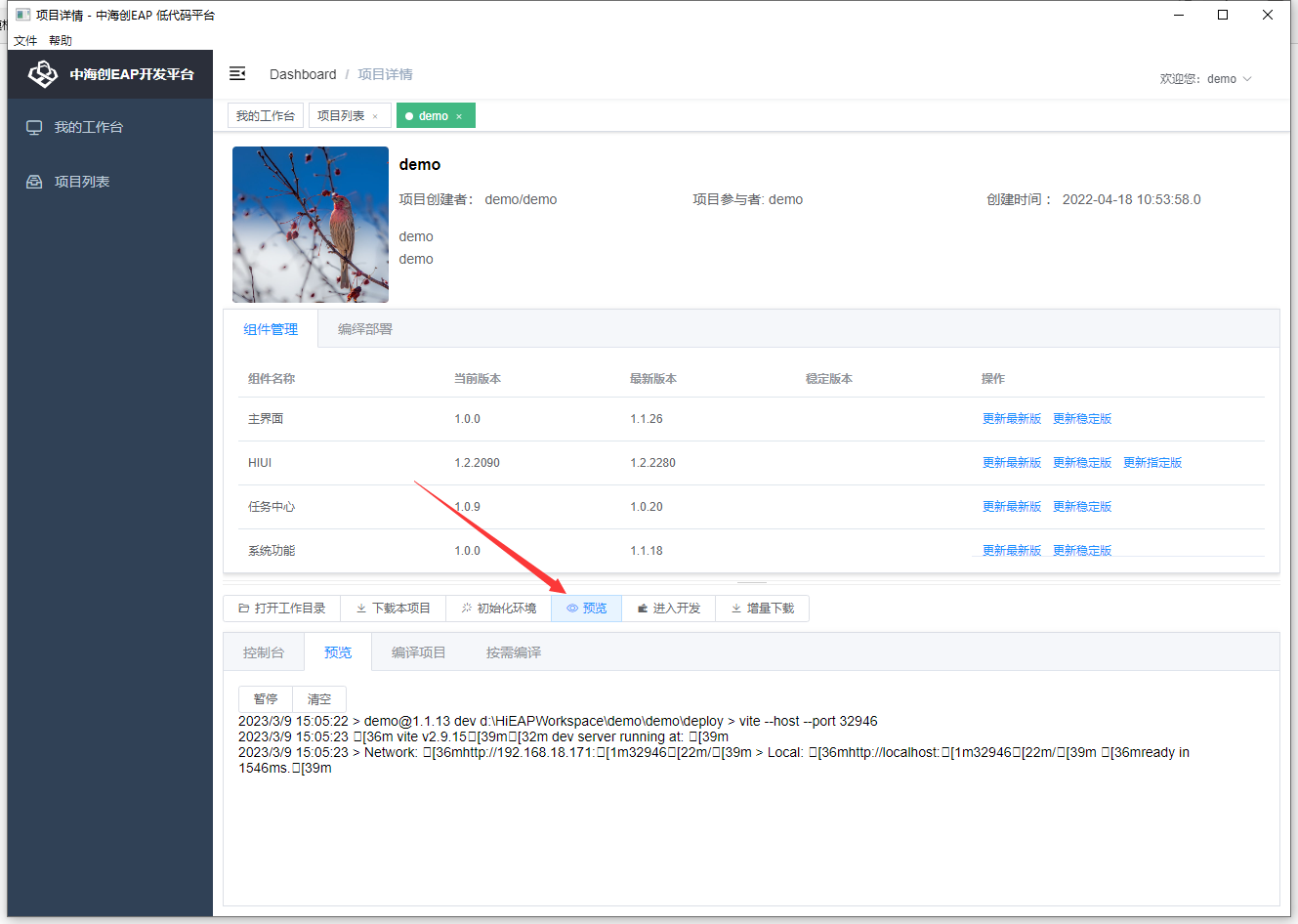Viewport: 1298px width, 924px height.
Task: Click 下载本项目 download button
Action: (393, 609)
